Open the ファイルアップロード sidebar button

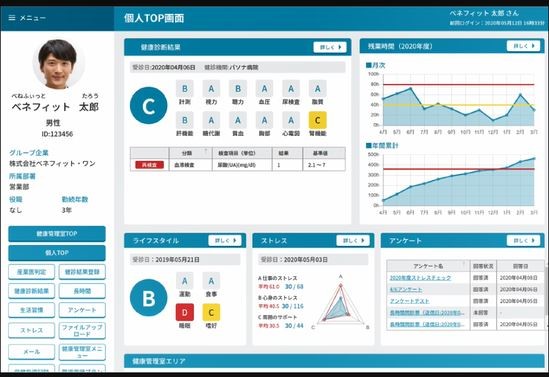click(x=82, y=330)
